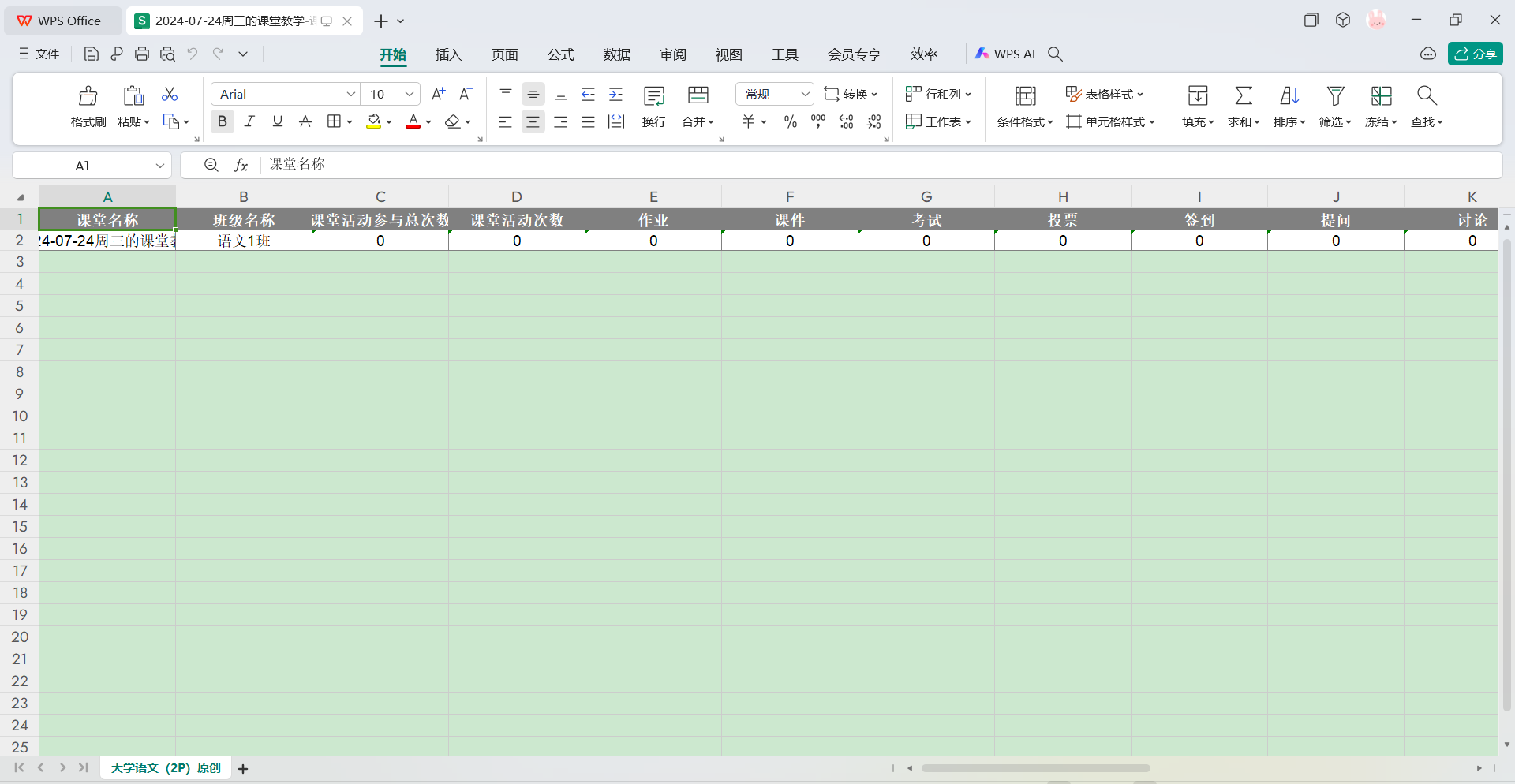
Task: Click the Format Painter (格式刷) icon
Action: 88,96
